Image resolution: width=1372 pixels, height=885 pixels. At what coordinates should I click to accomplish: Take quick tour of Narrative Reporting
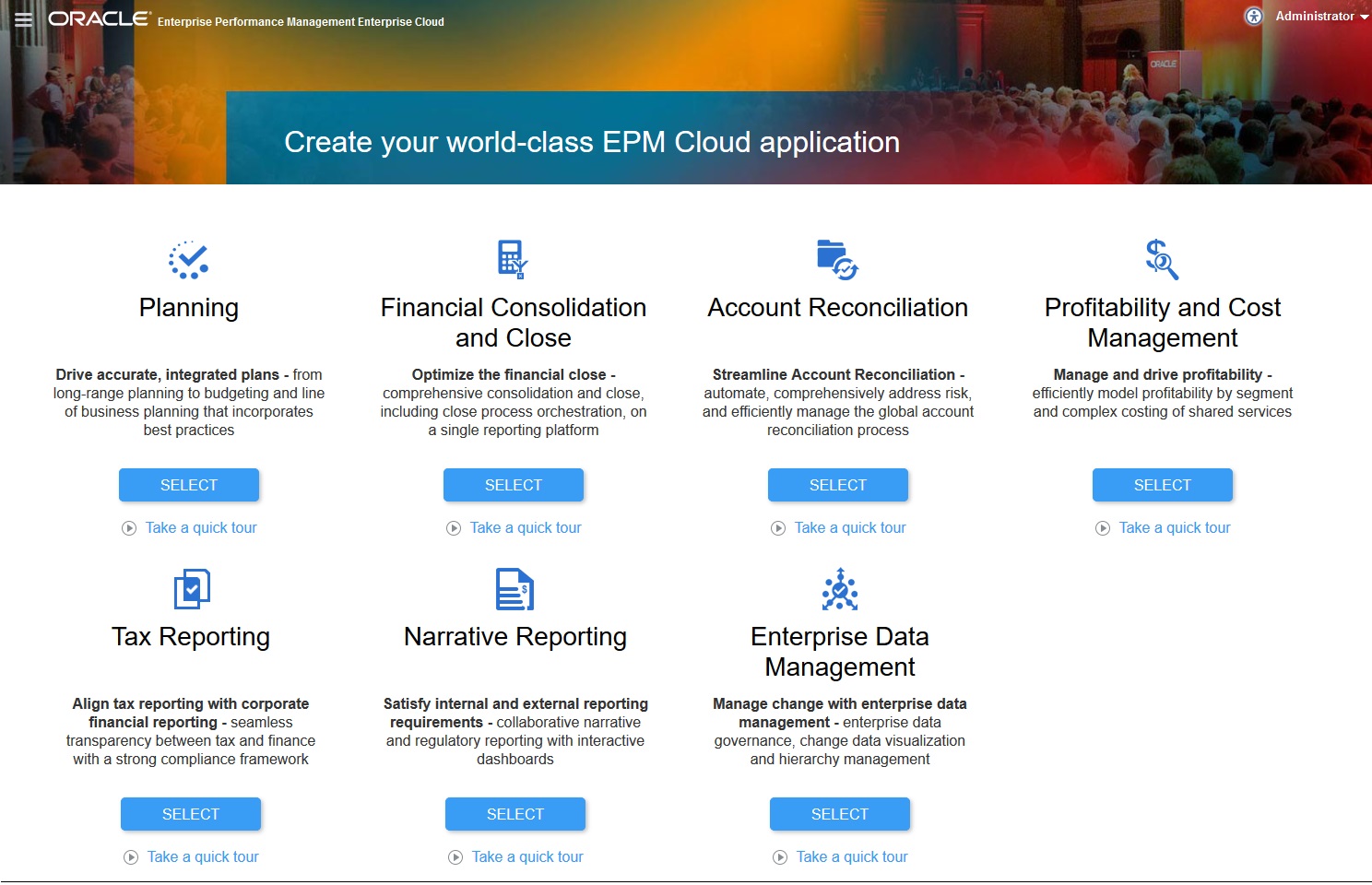(527, 856)
